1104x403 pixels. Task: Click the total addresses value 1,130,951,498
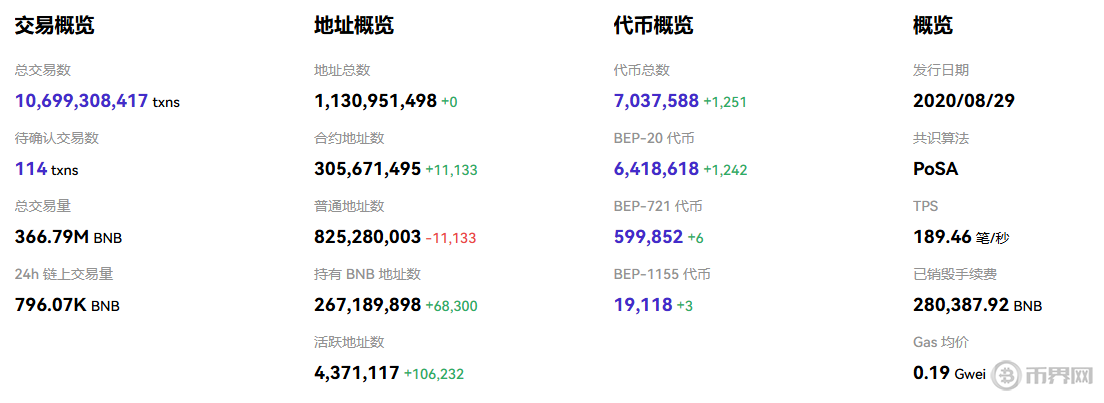[375, 101]
